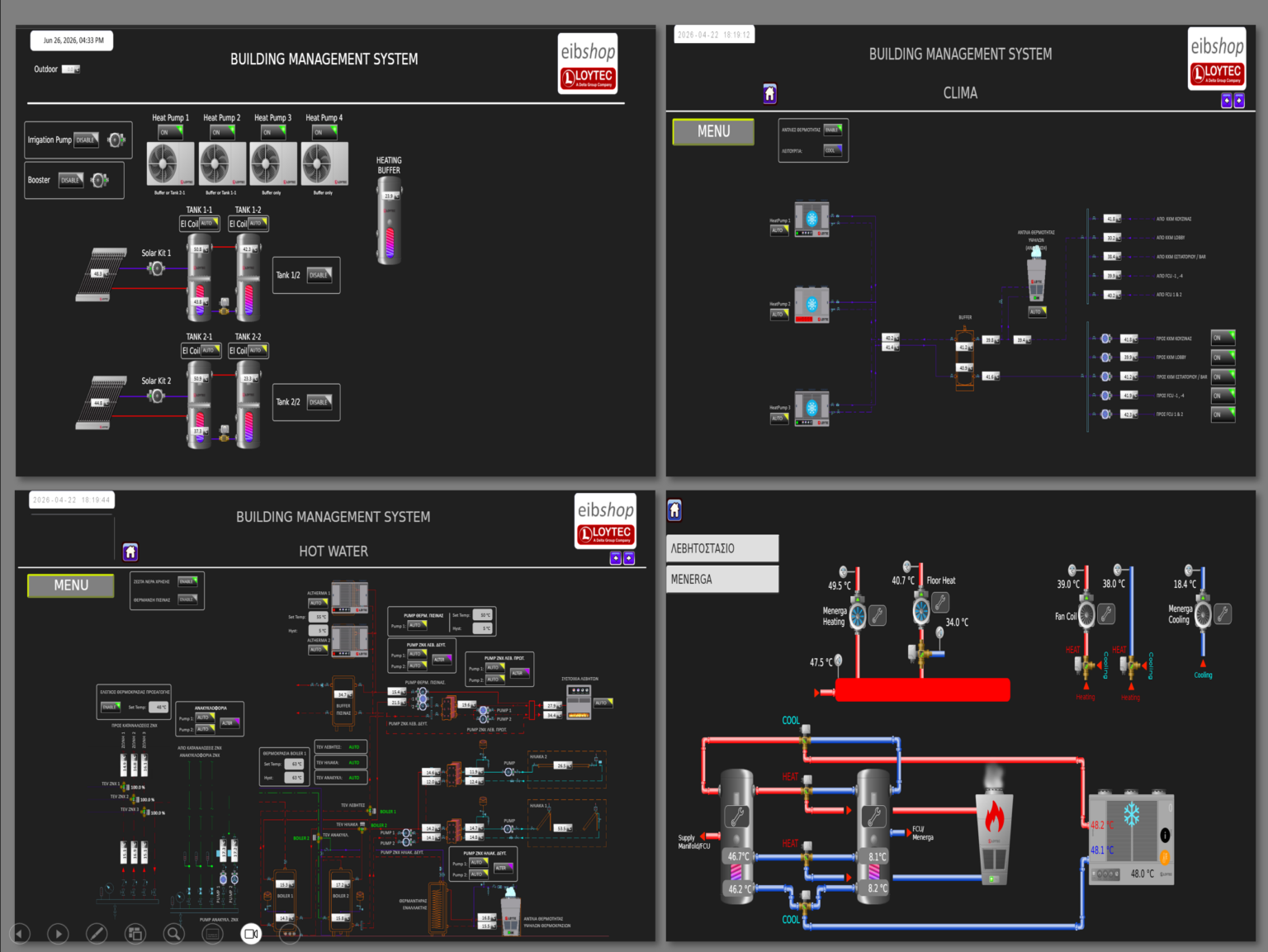
Task: Open the wrench settings beside Floor Heat pump
Action: pos(940,603)
